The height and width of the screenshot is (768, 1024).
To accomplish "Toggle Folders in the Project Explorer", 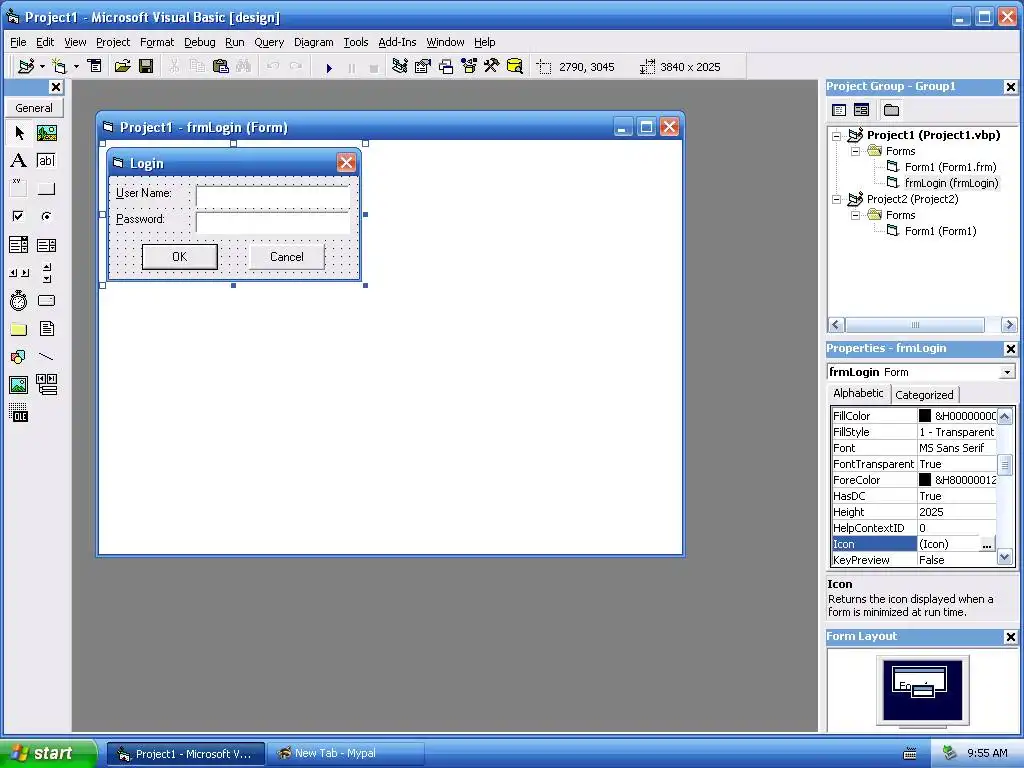I will [891, 110].
